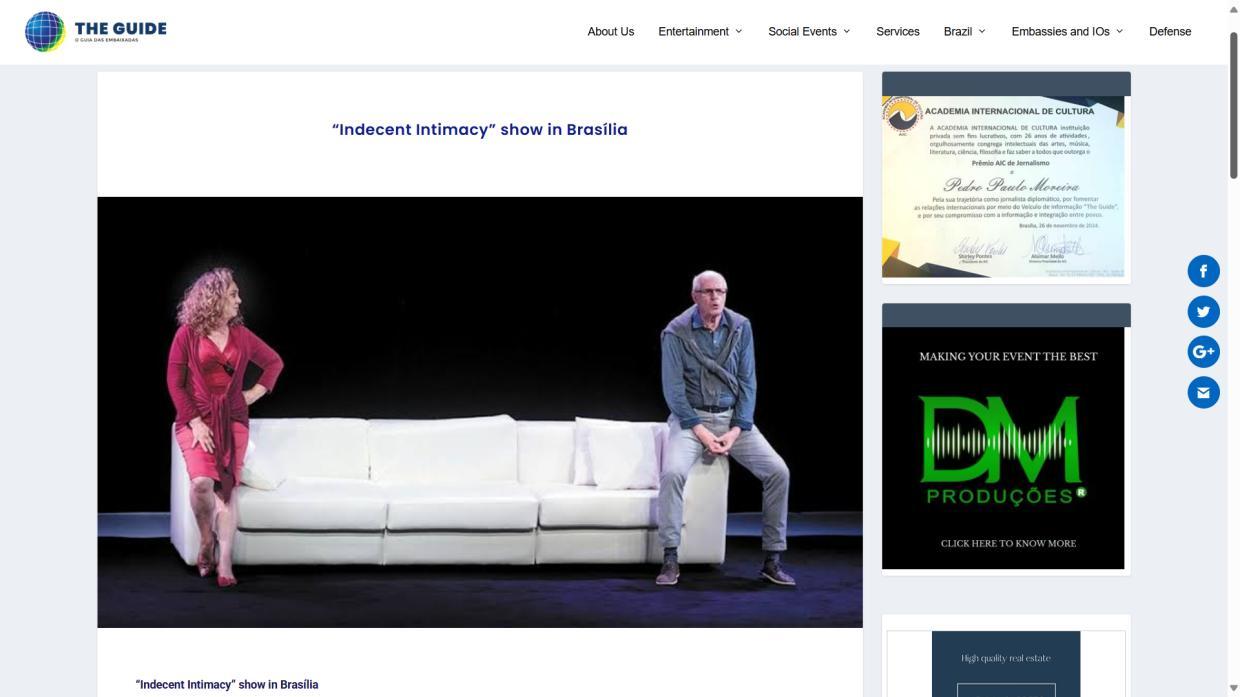Open the Services menu item

(898, 31)
